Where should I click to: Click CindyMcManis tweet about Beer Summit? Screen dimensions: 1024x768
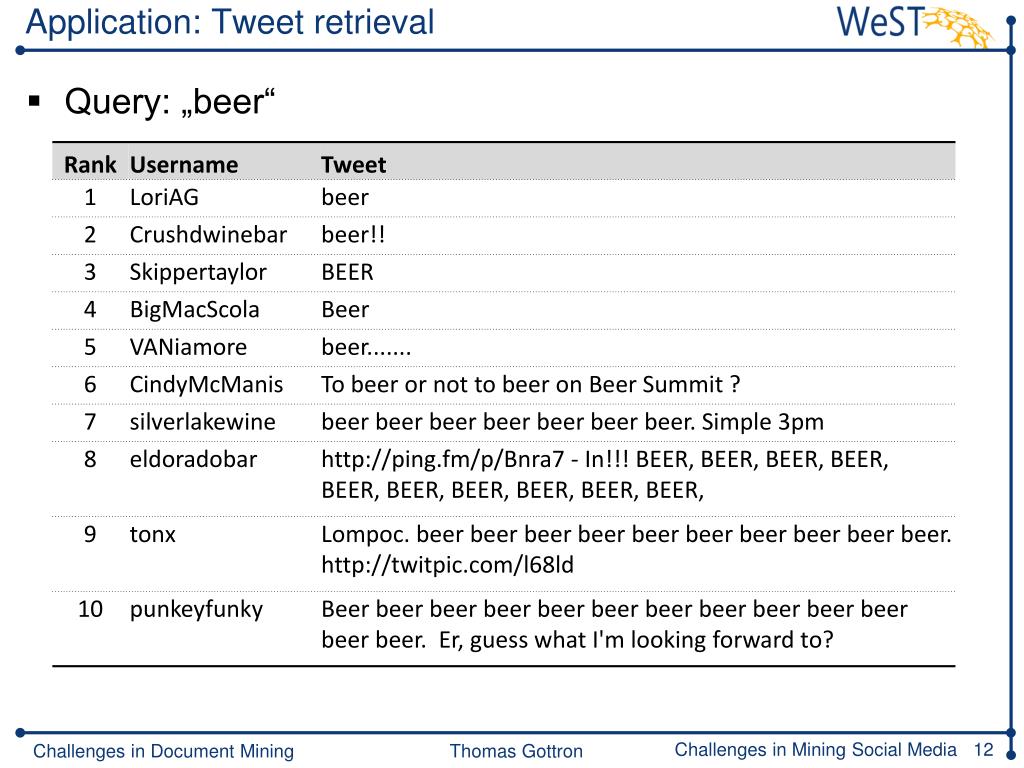[x=530, y=384]
